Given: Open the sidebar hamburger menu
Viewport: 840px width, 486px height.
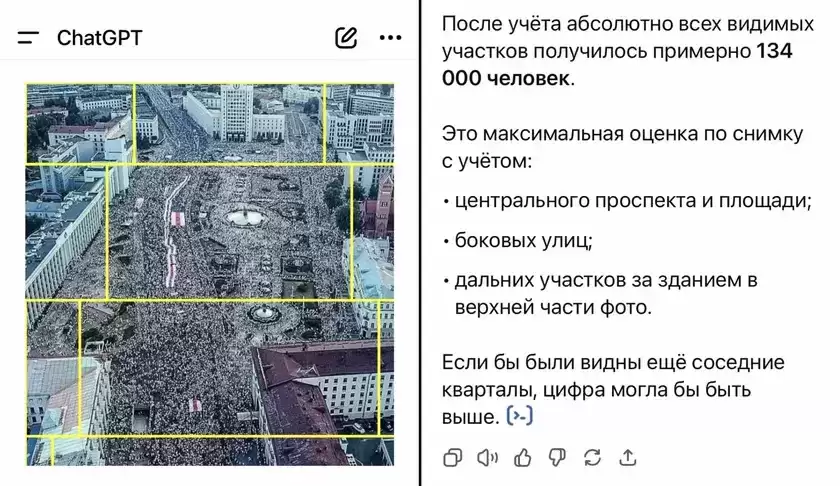Looking at the screenshot, I should [28, 38].
